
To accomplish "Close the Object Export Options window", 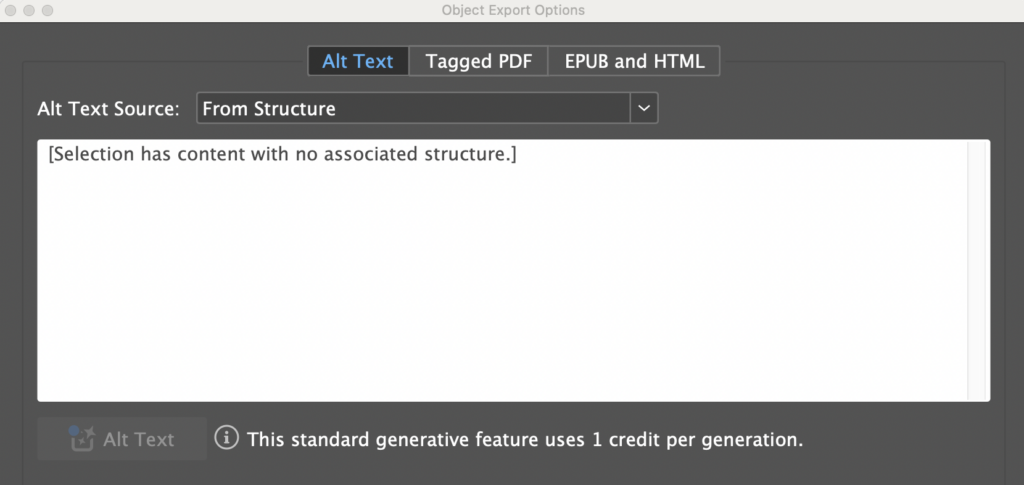I will [x=10, y=10].
